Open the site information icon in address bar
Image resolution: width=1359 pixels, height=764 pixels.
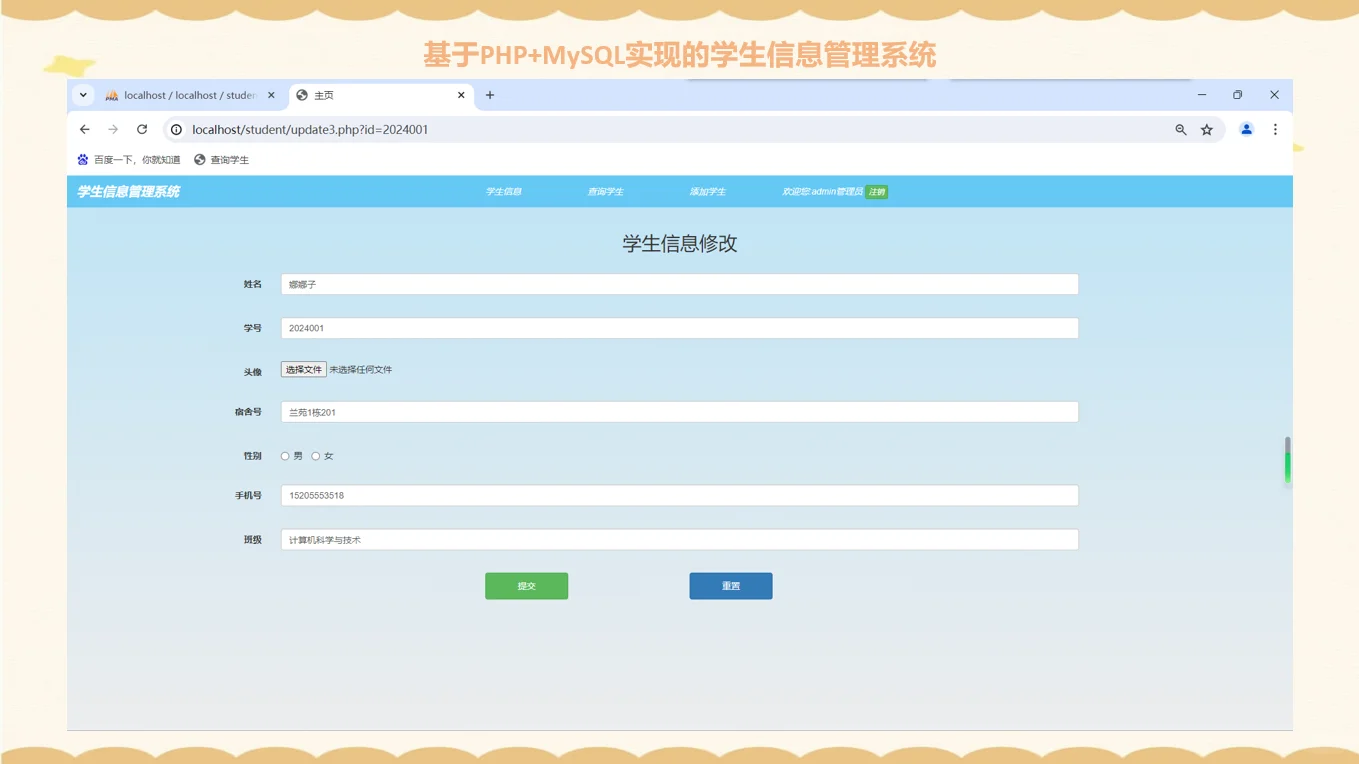pos(175,129)
